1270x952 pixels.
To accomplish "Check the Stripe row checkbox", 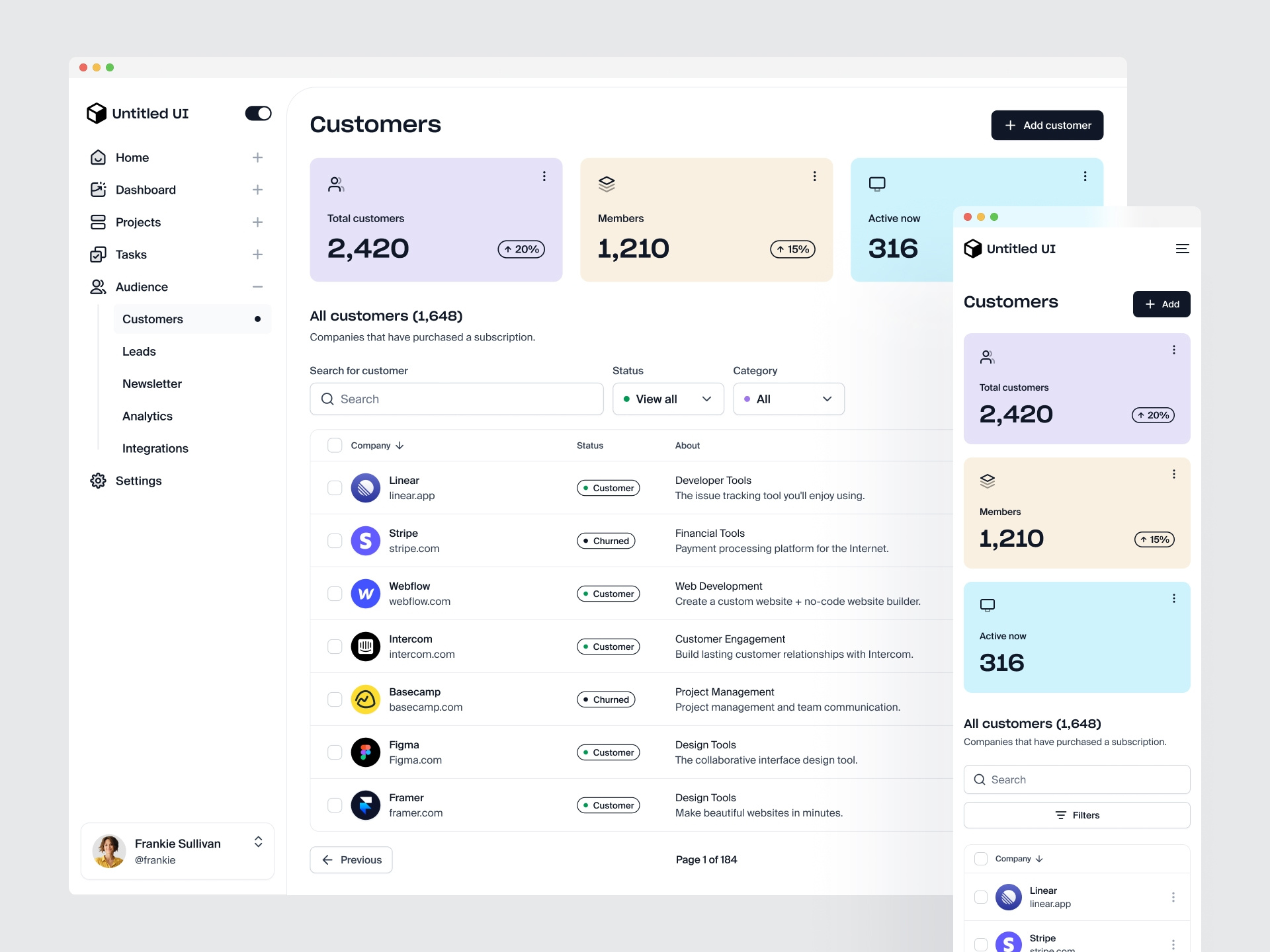I will [x=335, y=541].
